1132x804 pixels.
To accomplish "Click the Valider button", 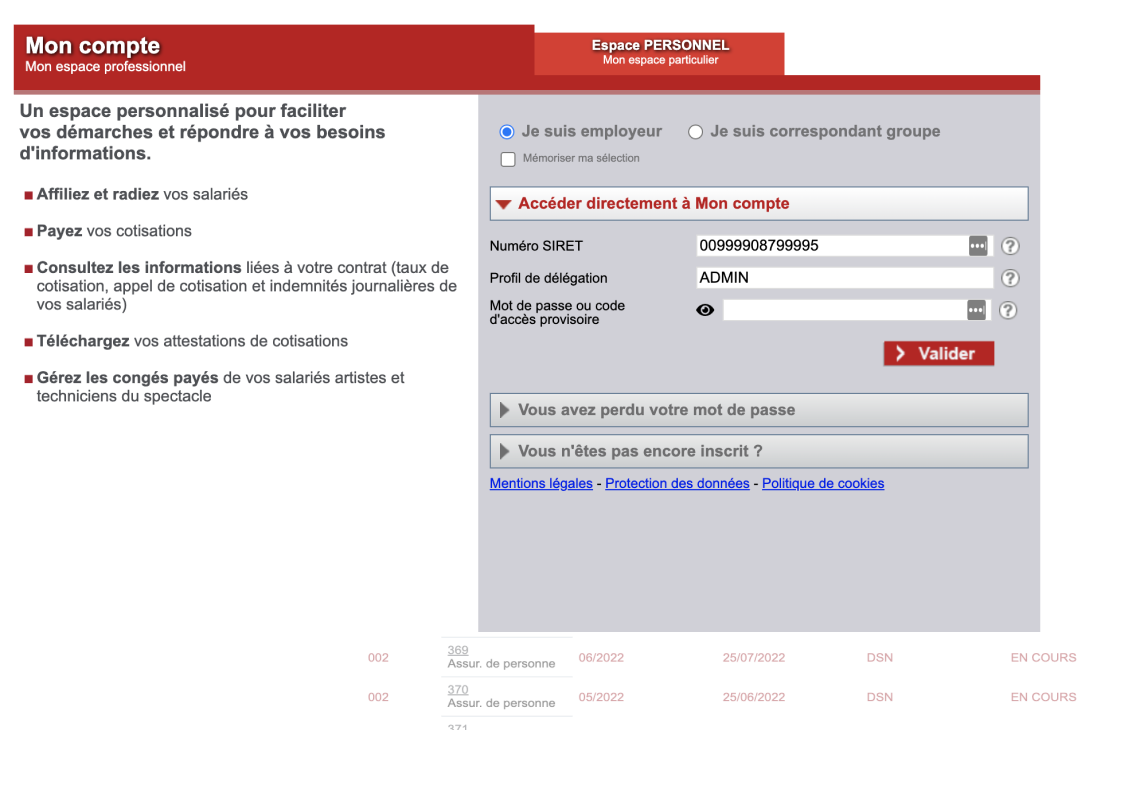I will [938, 353].
